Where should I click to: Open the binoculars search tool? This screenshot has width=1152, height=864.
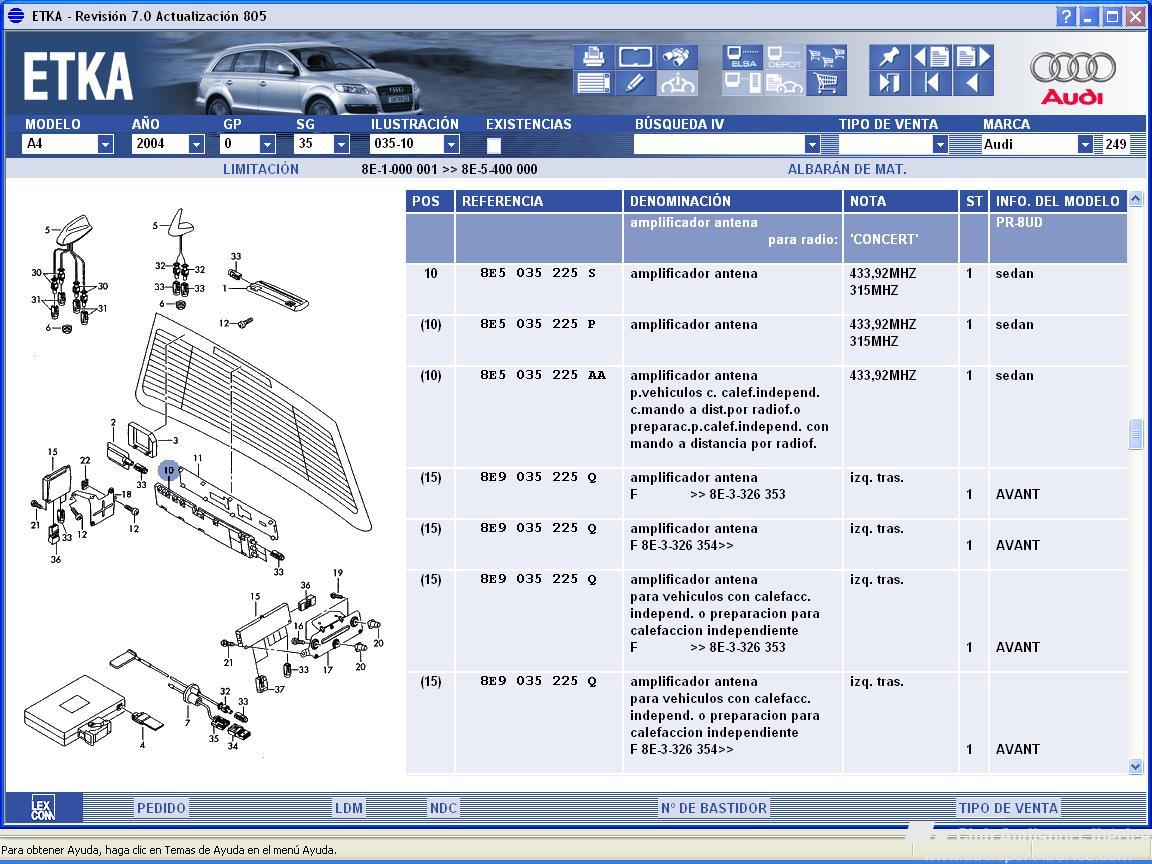click(677, 57)
